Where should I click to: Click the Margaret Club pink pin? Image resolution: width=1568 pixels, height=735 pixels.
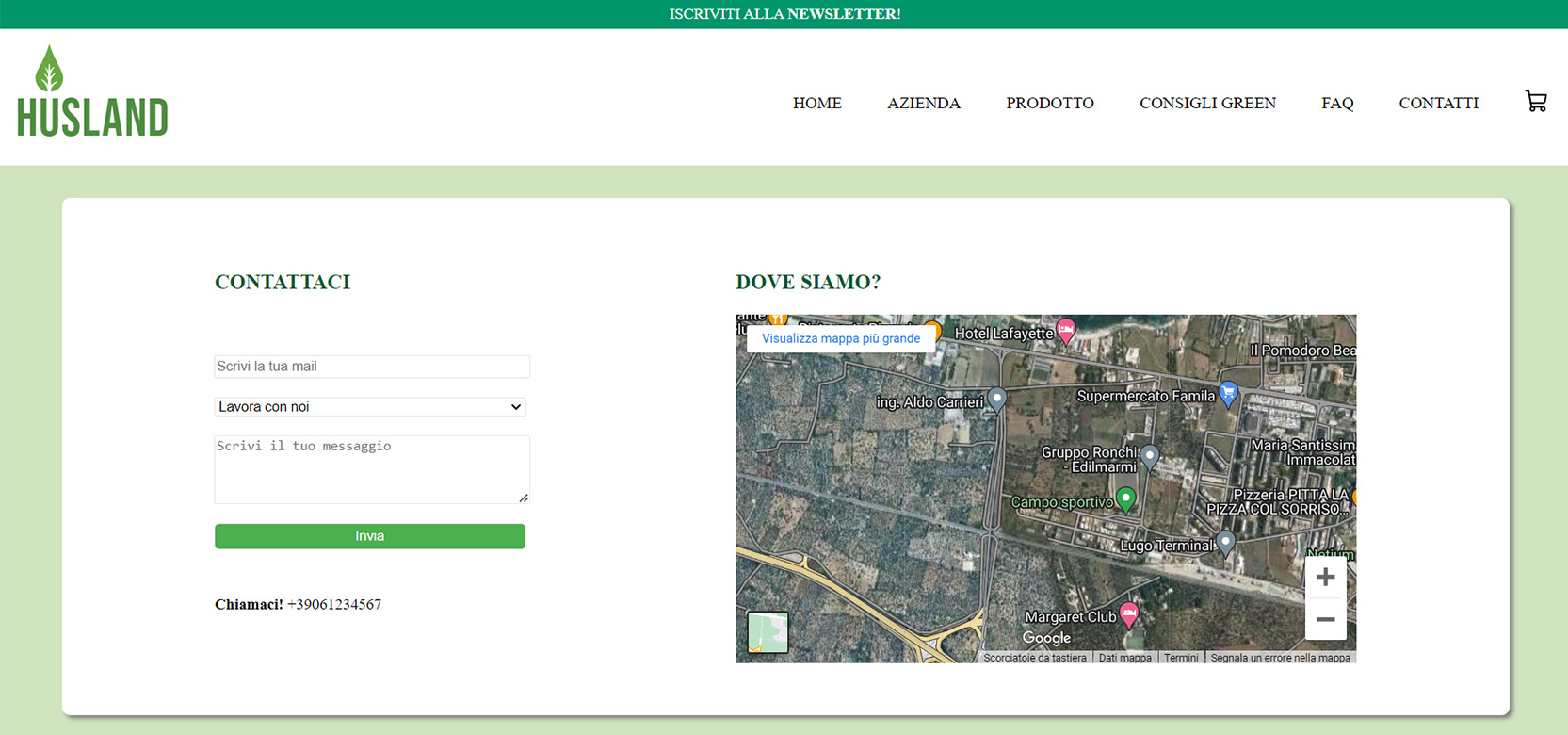[x=1129, y=615]
